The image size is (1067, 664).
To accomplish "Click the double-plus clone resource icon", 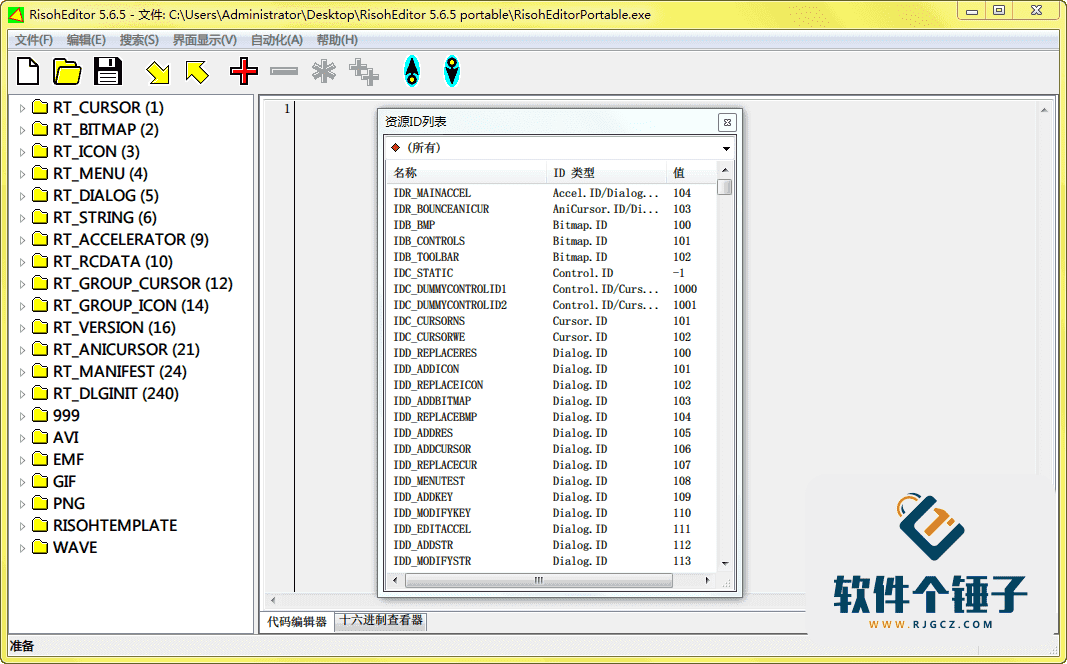I will (x=363, y=71).
